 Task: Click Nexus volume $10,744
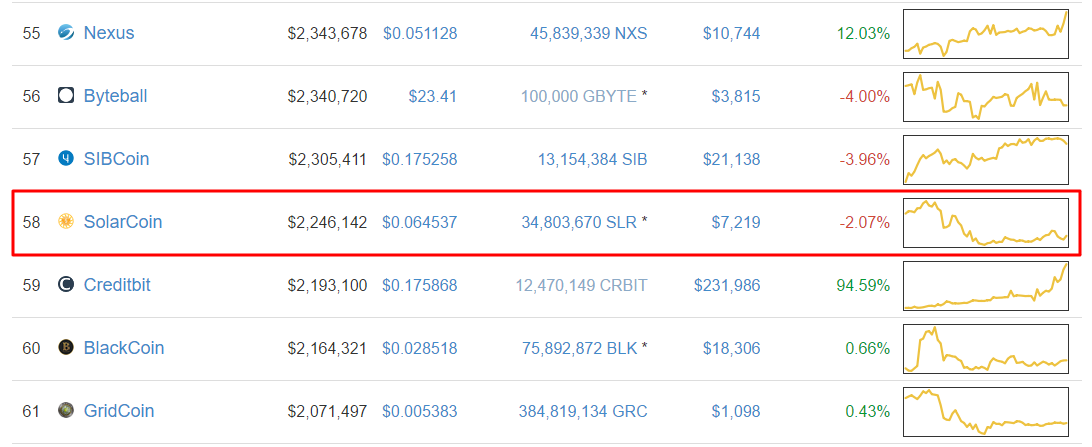pyautogui.click(x=732, y=33)
